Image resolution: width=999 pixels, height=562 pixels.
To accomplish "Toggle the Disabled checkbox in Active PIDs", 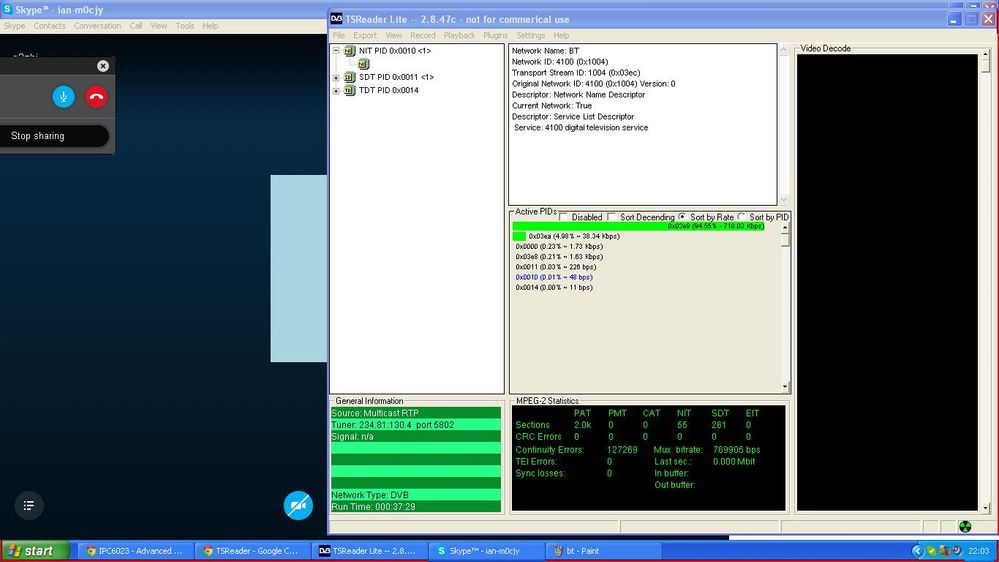I will pyautogui.click(x=563, y=217).
